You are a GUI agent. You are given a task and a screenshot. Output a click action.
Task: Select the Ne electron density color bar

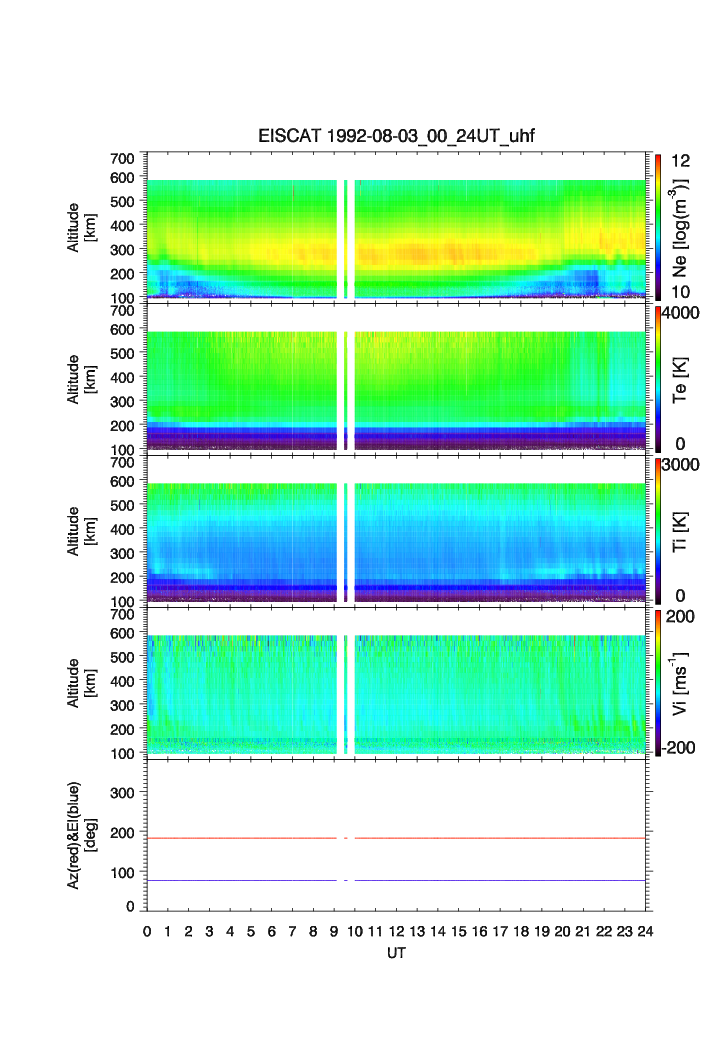click(x=658, y=227)
